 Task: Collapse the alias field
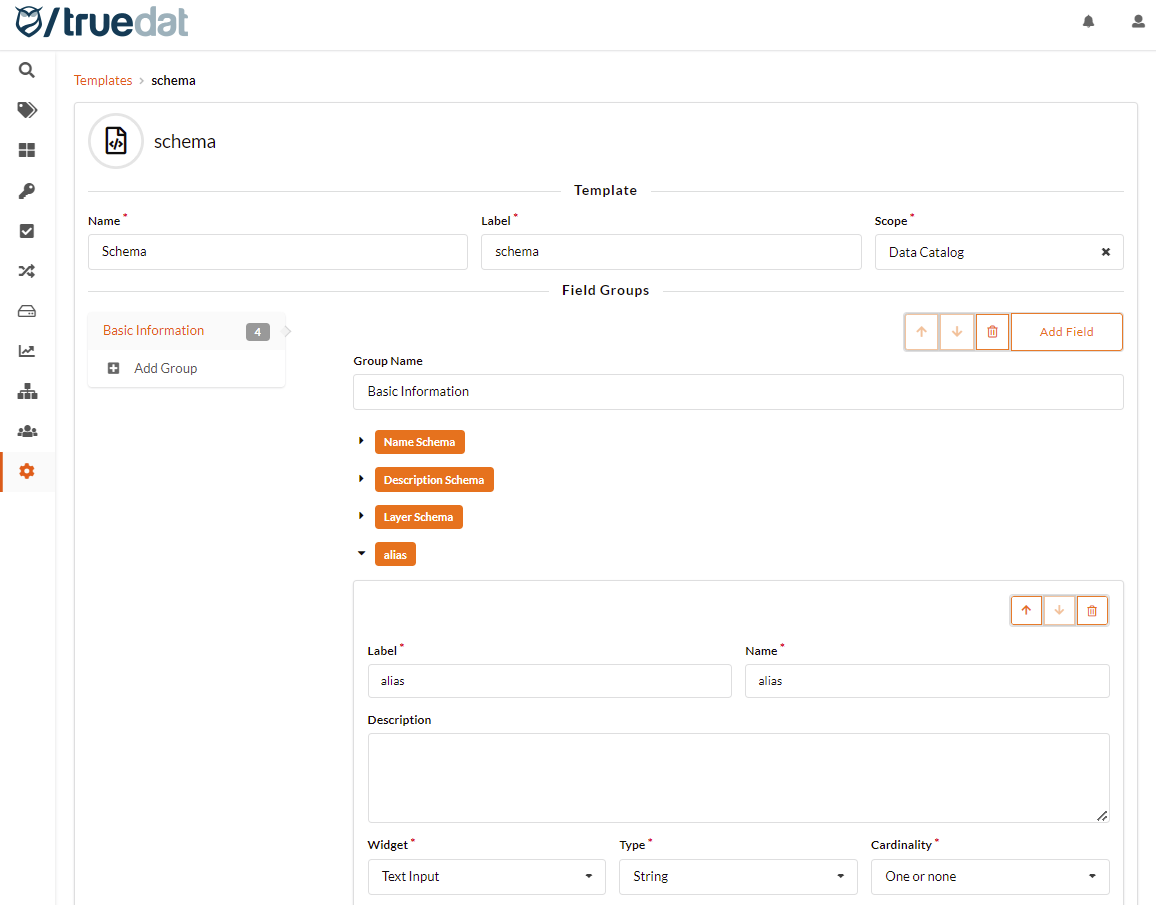361,553
